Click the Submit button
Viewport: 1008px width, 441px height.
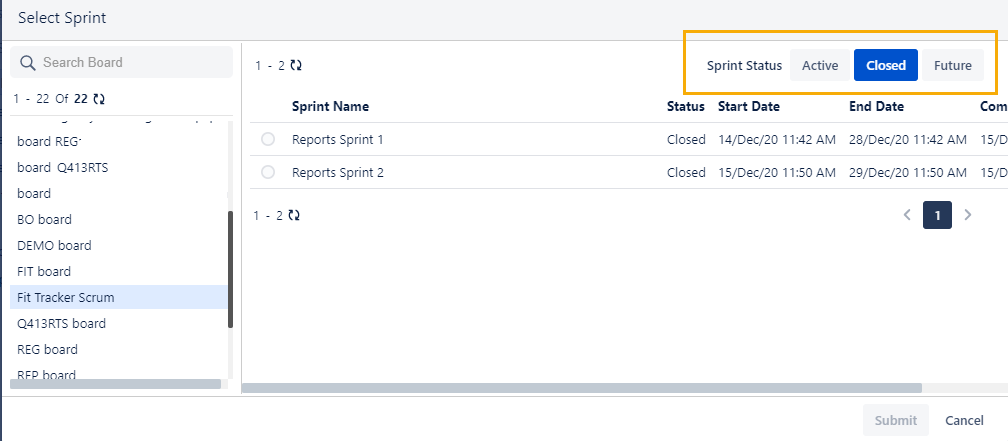pyautogui.click(x=896, y=420)
